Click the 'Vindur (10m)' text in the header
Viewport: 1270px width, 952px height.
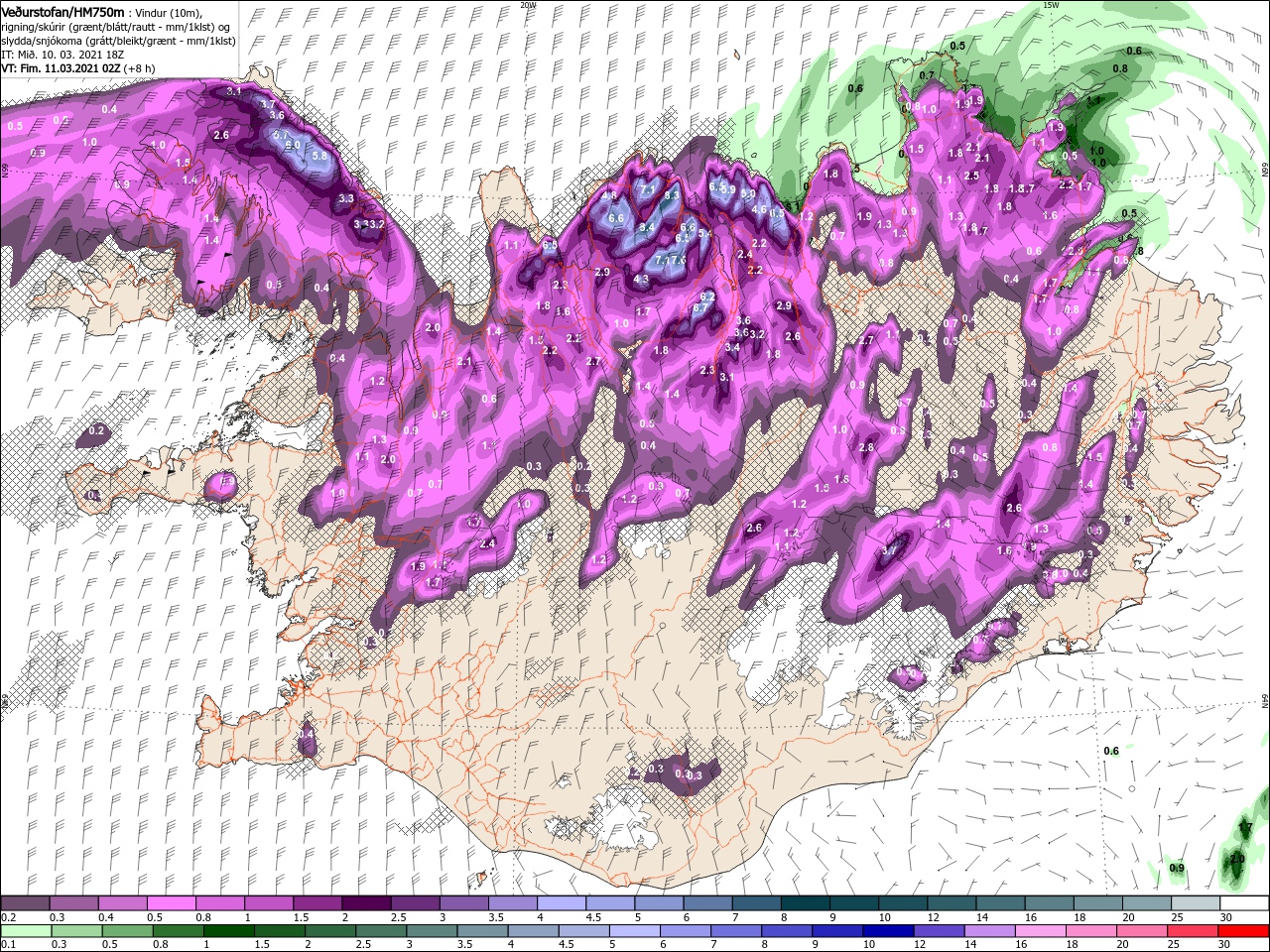[168, 12]
